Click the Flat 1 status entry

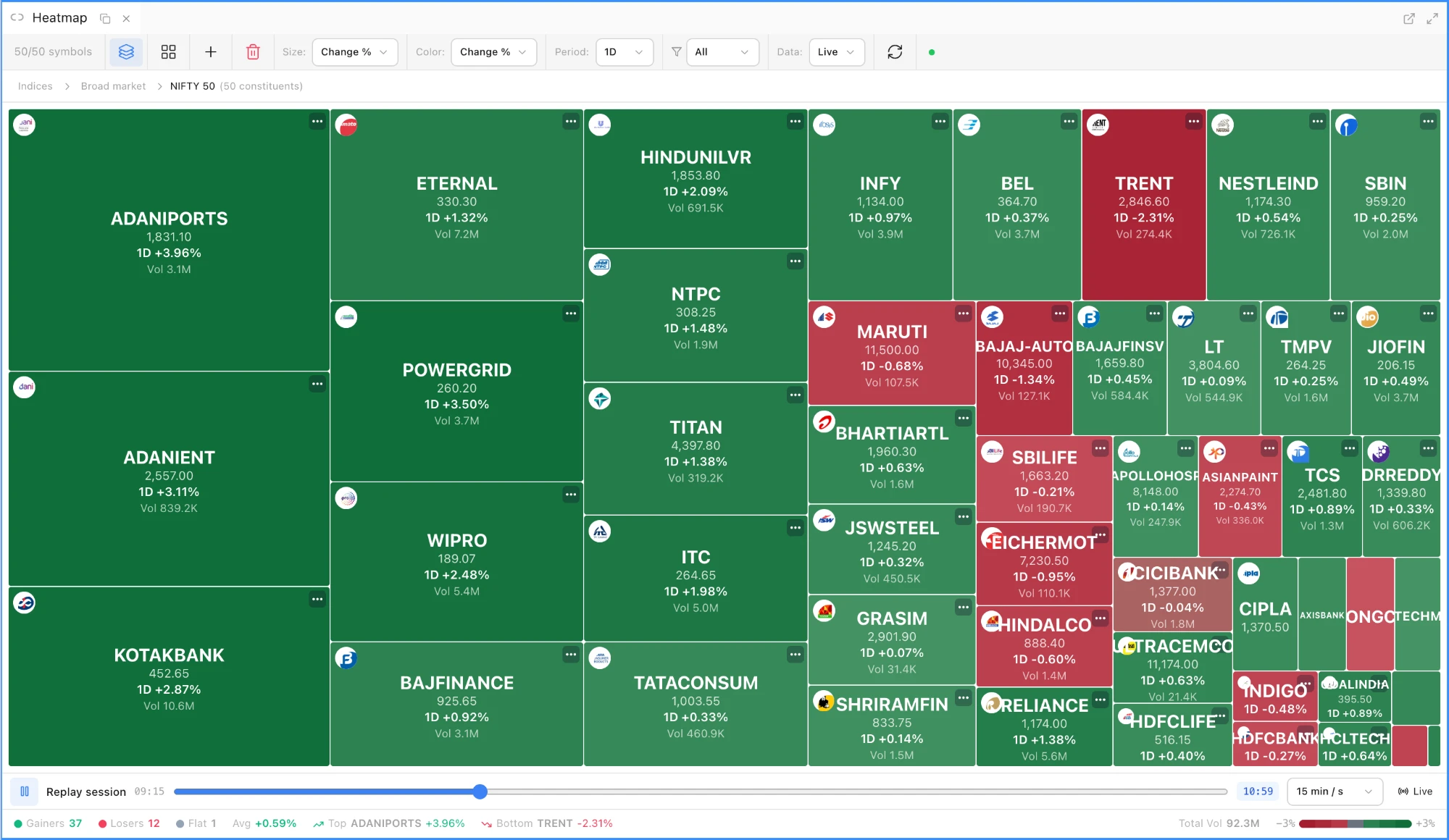tap(196, 823)
